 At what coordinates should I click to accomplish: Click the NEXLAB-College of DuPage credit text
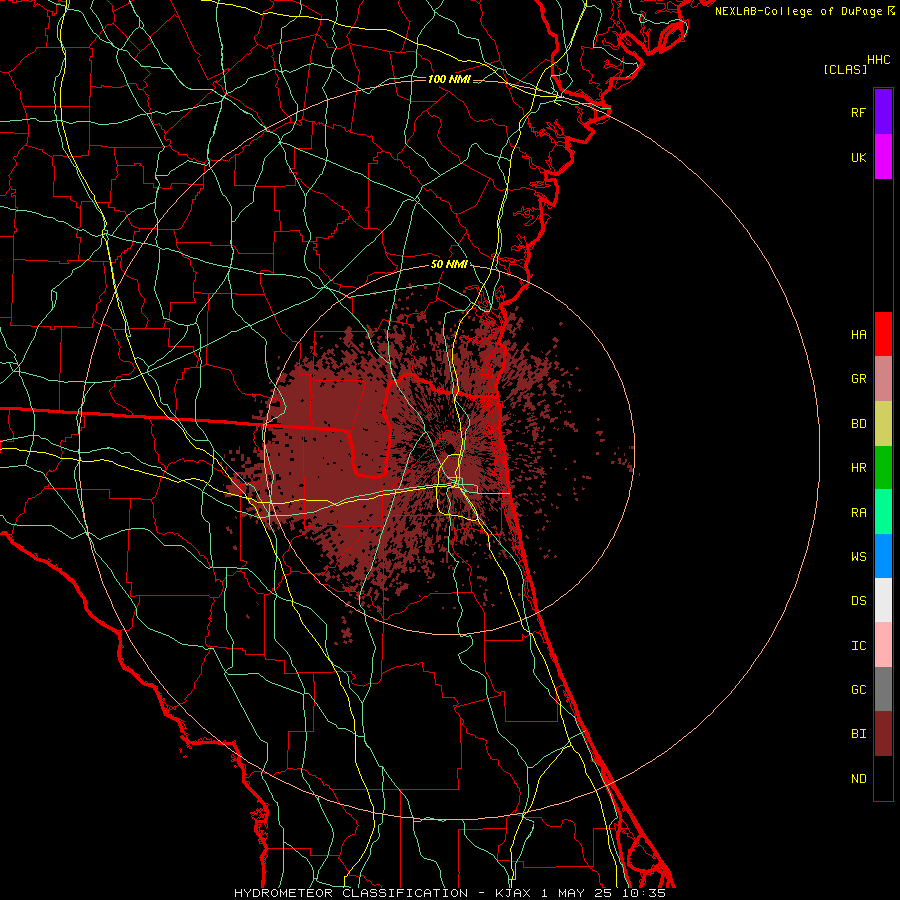coord(800,11)
